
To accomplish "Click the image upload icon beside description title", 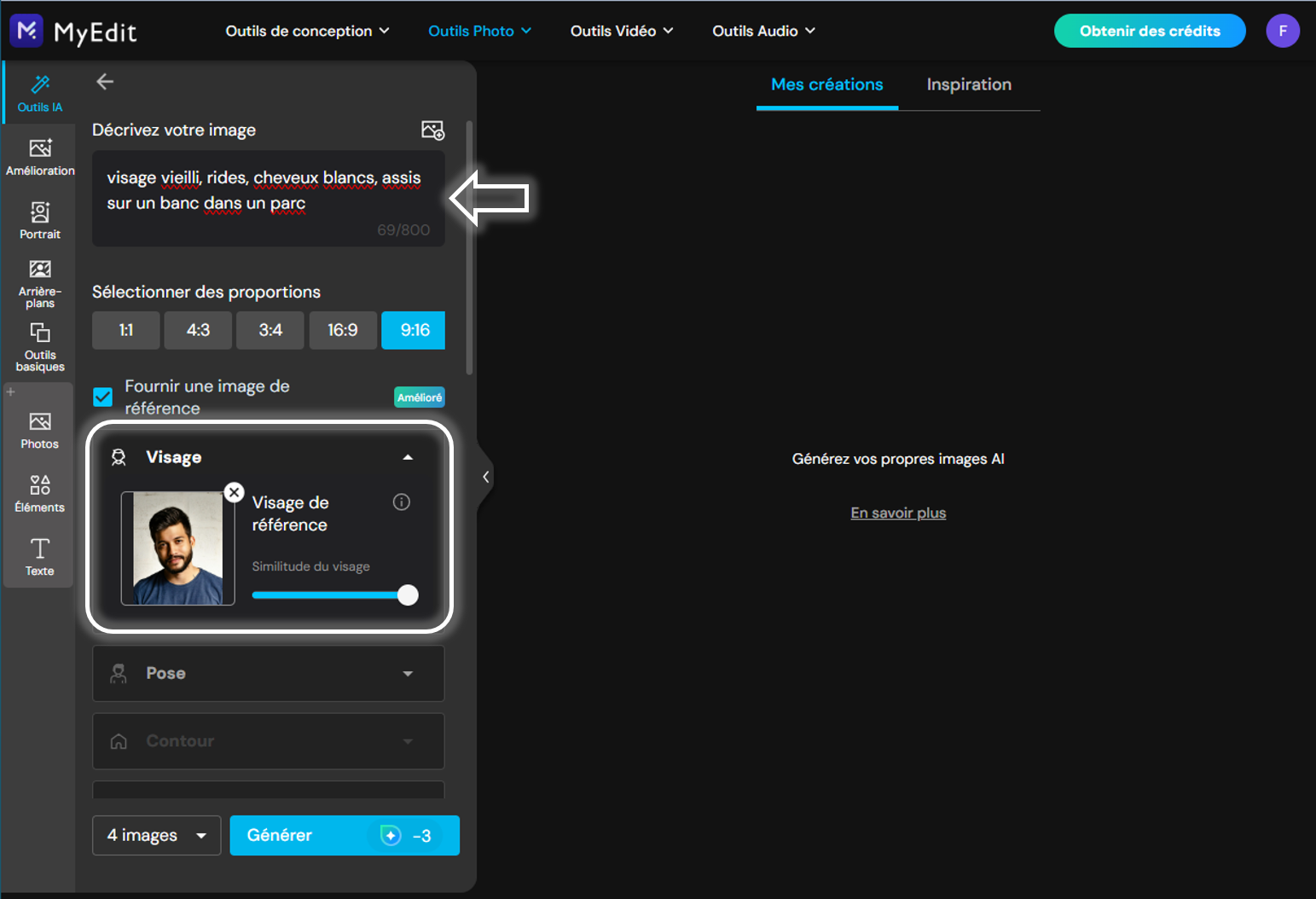I will pyautogui.click(x=432, y=130).
